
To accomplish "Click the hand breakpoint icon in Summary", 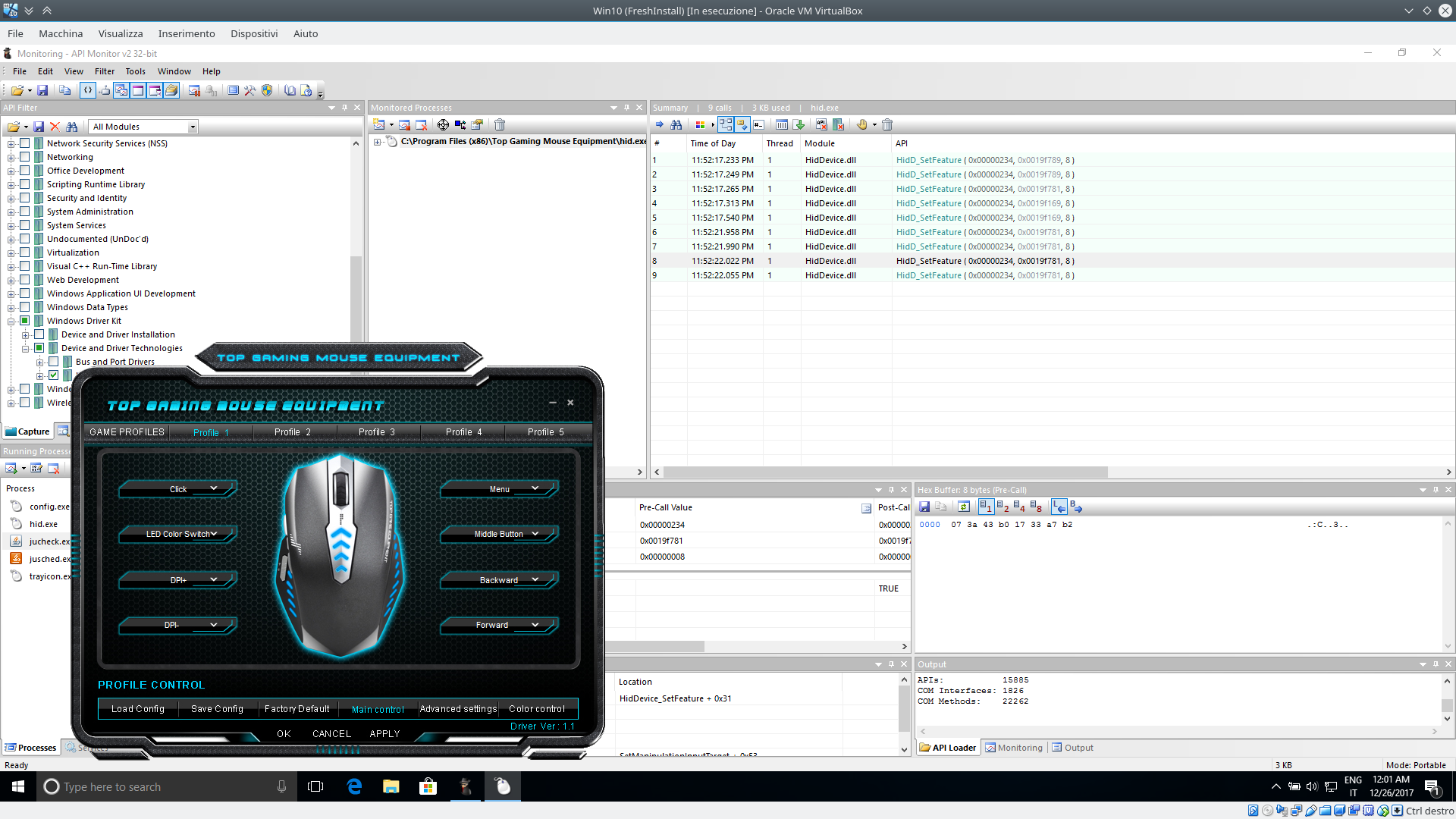I will [862, 125].
